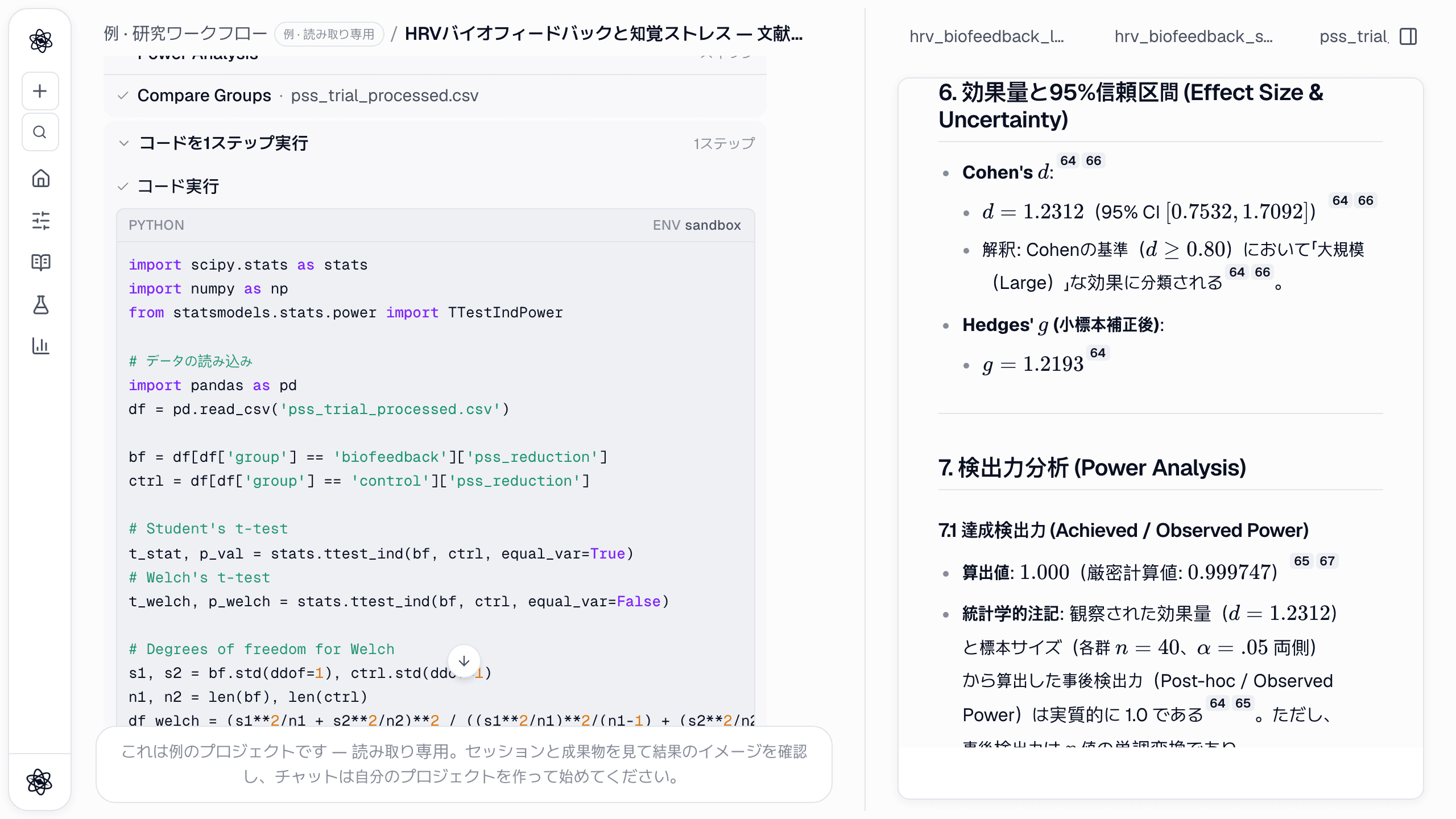Open citation 64 next to Cohen's d heading
The image size is (1456, 819).
point(1068,160)
